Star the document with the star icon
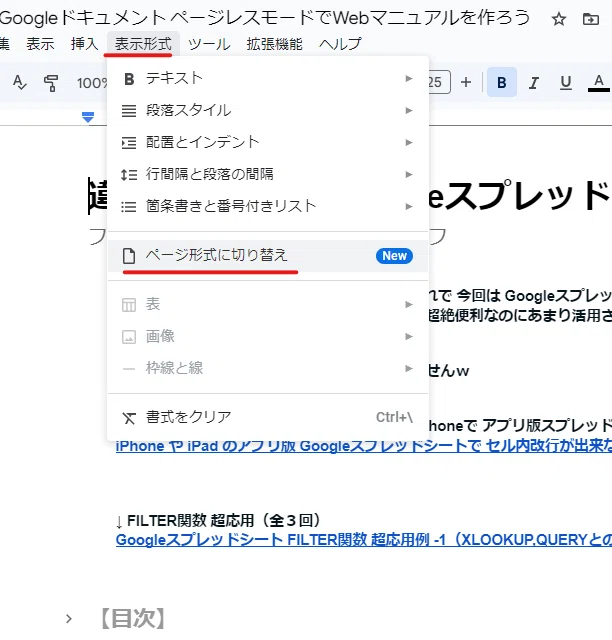The height and width of the screenshot is (640, 612). pos(559,19)
